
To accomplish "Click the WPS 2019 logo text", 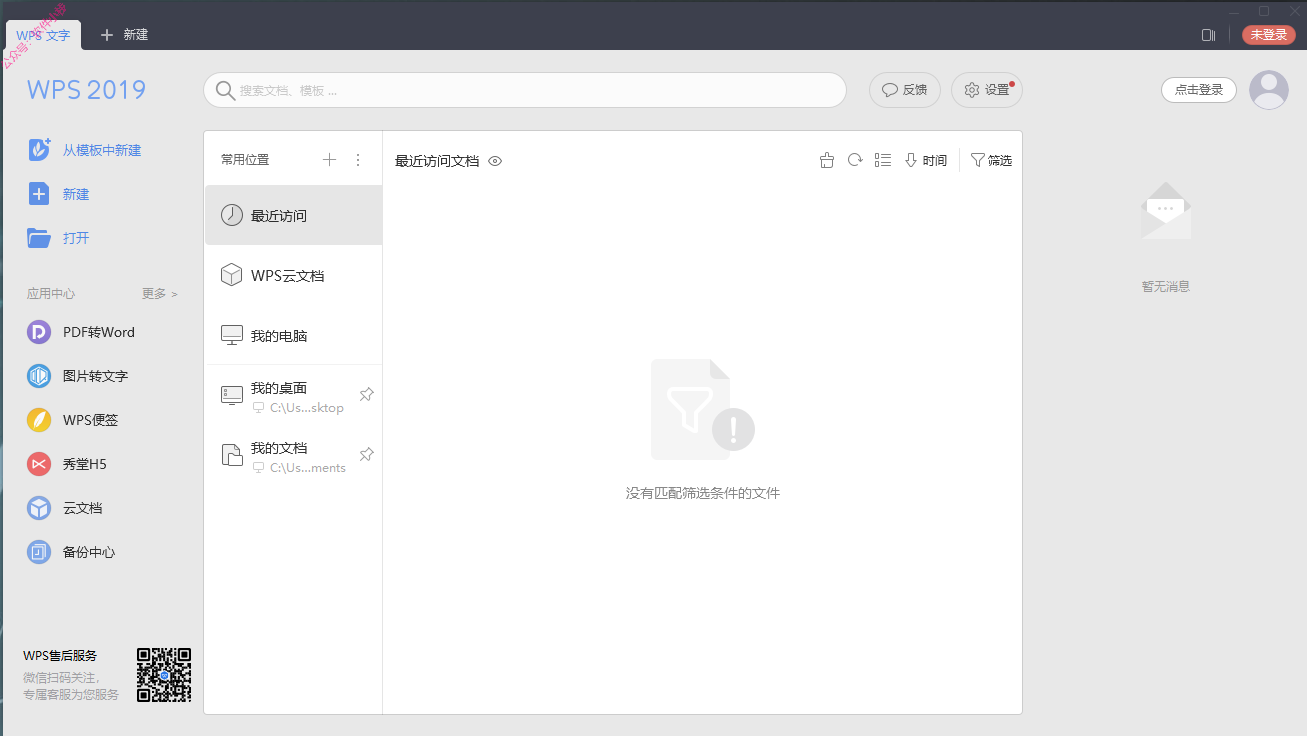I will 87,90.
